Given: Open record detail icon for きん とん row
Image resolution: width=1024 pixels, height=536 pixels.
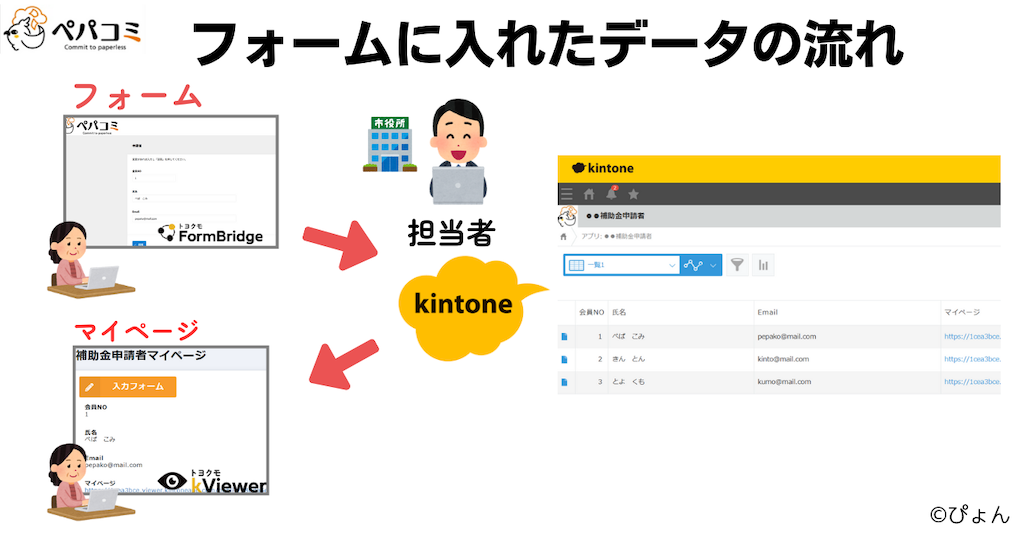Looking at the screenshot, I should [x=564, y=360].
